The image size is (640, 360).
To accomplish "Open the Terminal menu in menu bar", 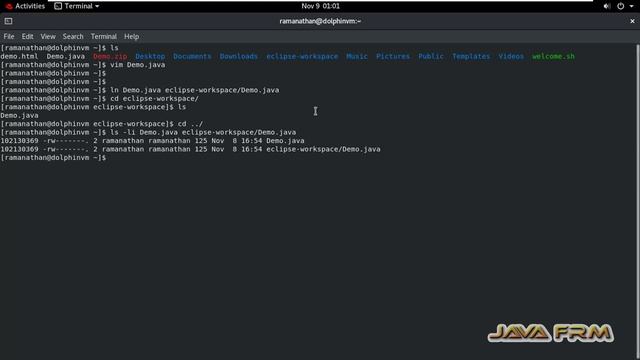I will coord(104,37).
